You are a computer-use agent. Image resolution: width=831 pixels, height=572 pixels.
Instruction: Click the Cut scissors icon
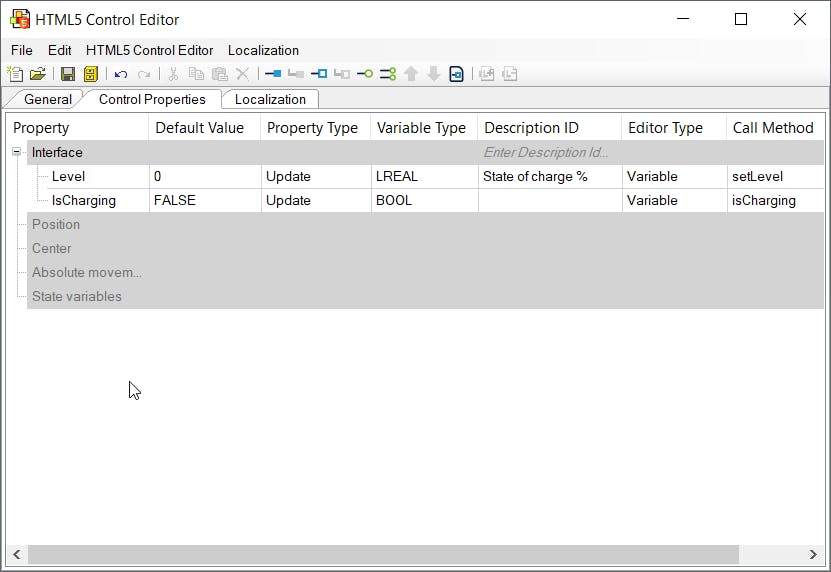click(173, 74)
